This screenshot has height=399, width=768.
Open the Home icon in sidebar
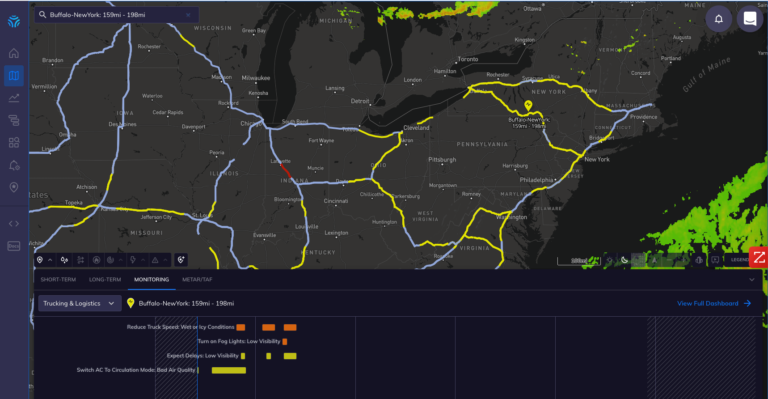tap(14, 53)
